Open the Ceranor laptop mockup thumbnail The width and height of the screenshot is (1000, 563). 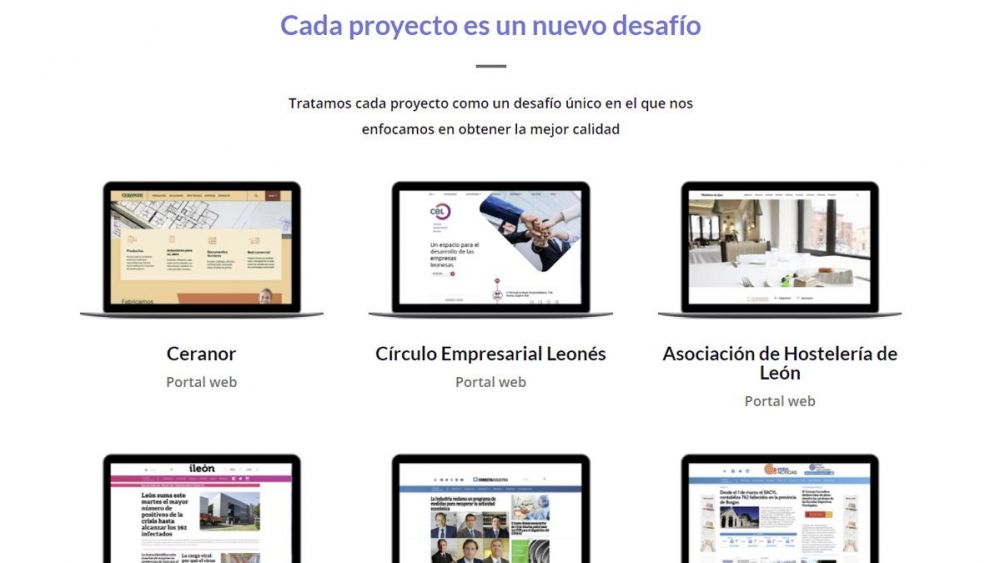[202, 250]
